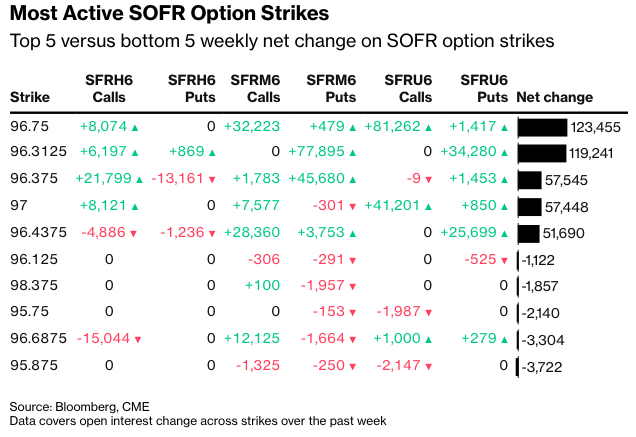Click the Net change column header

click(554, 98)
